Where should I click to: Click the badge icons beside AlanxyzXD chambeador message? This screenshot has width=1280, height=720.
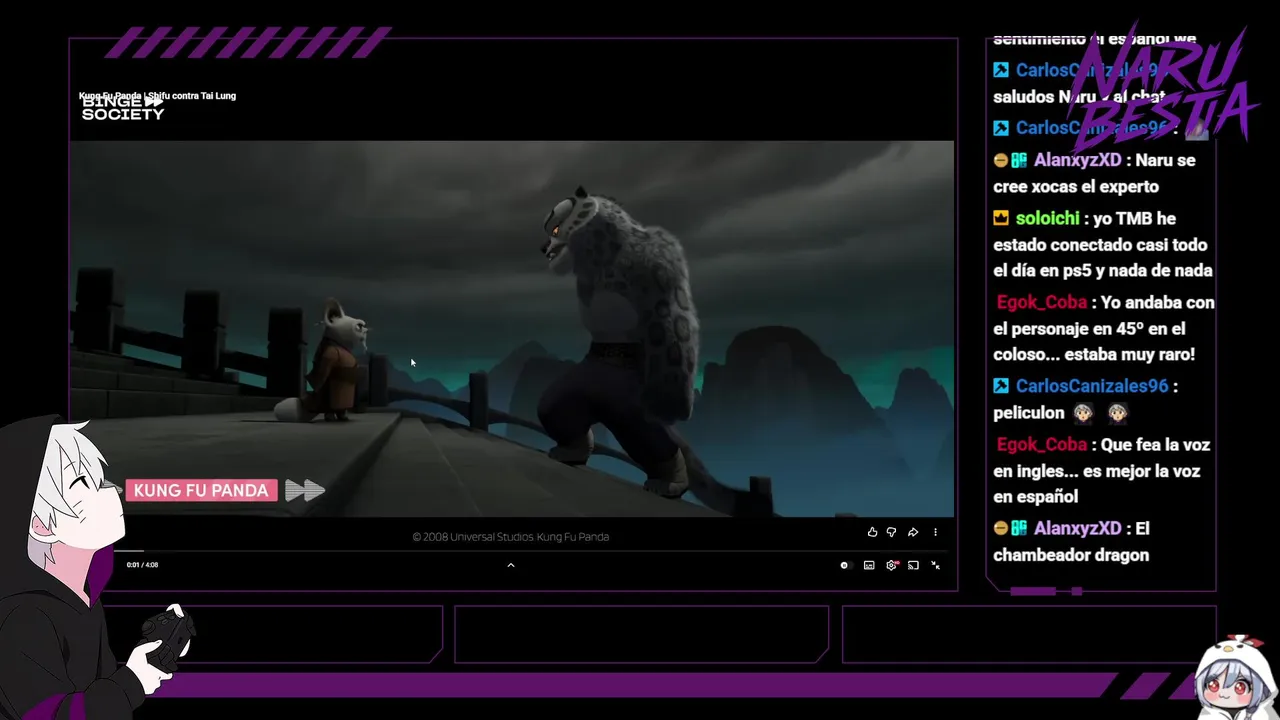pyautogui.click(x=1010, y=528)
